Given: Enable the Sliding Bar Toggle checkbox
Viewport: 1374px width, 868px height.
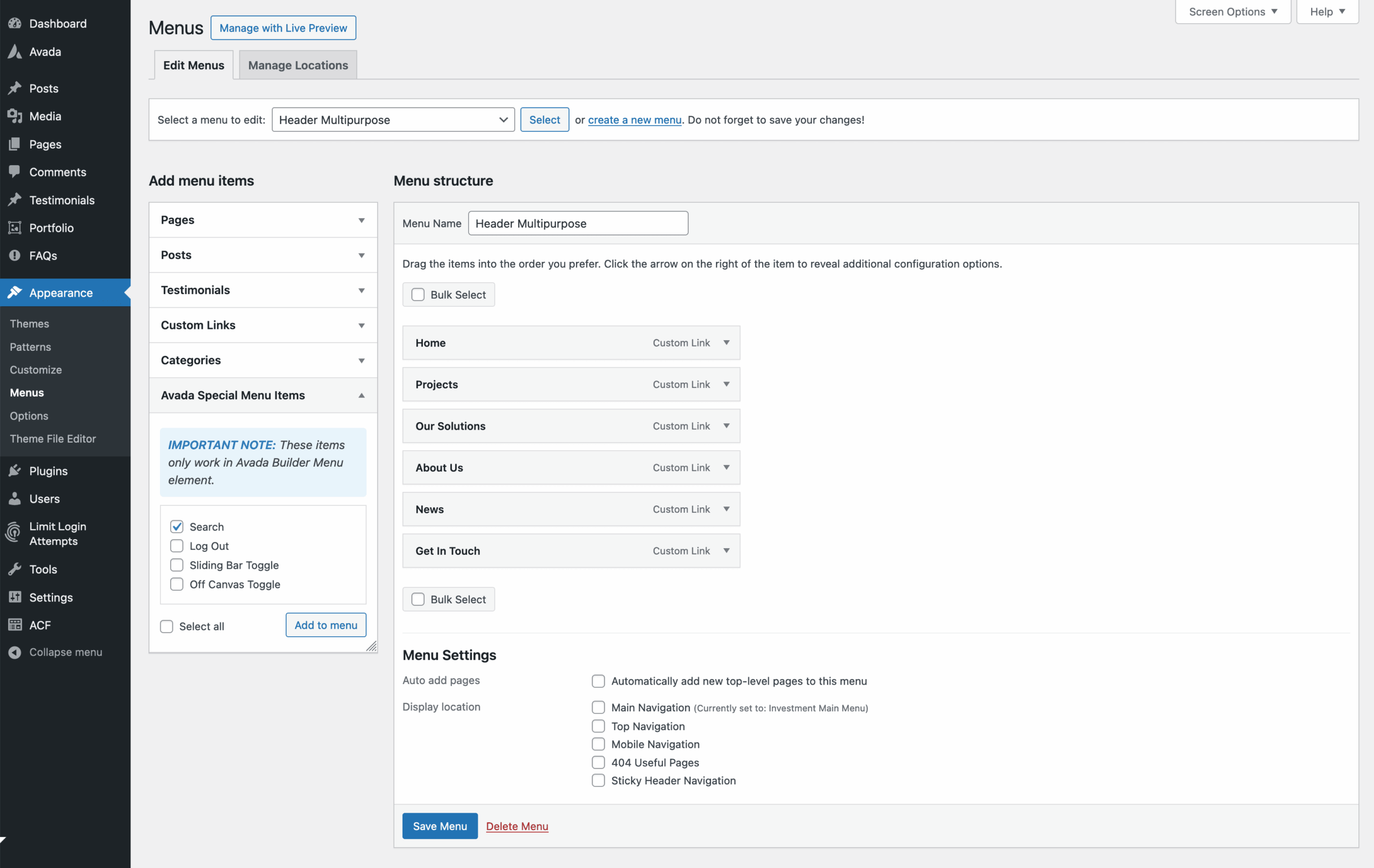Looking at the screenshot, I should click(x=177, y=565).
